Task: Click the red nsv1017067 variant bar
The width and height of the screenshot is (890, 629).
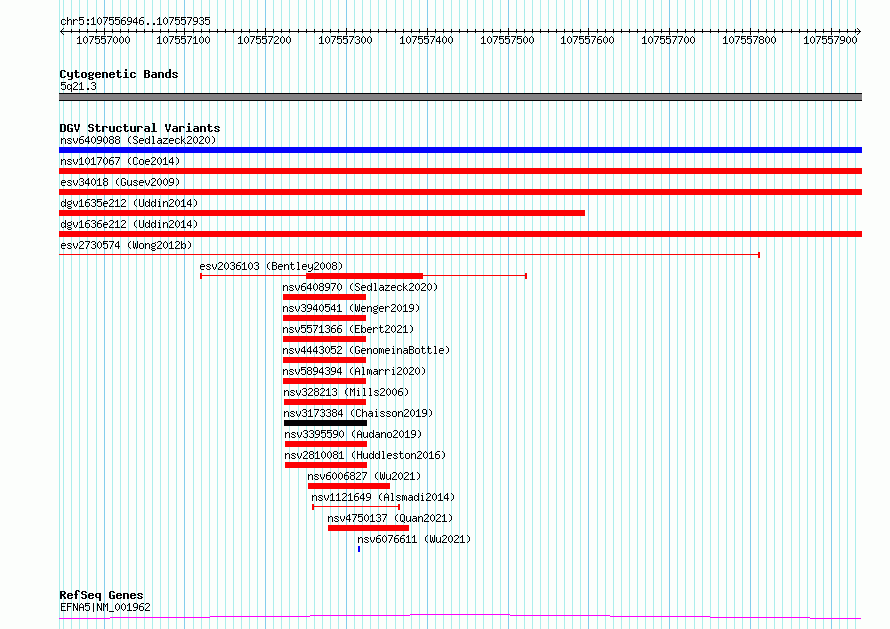Action: [x=460, y=171]
